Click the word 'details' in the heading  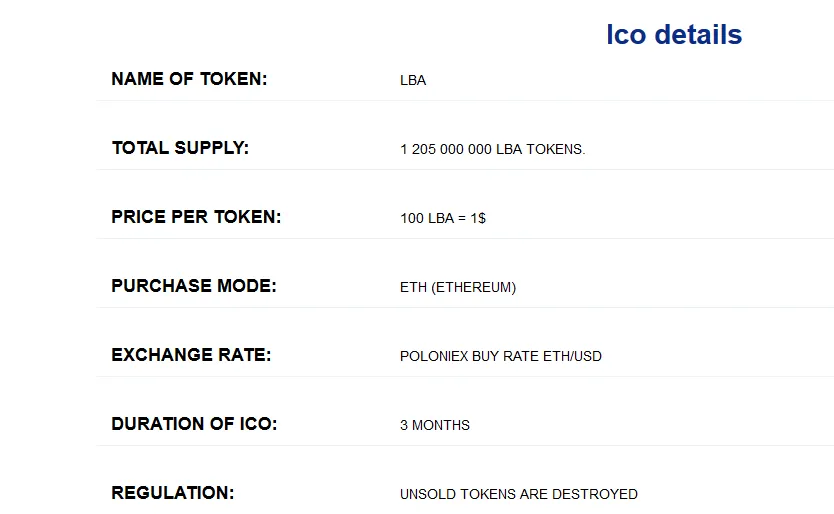click(698, 35)
